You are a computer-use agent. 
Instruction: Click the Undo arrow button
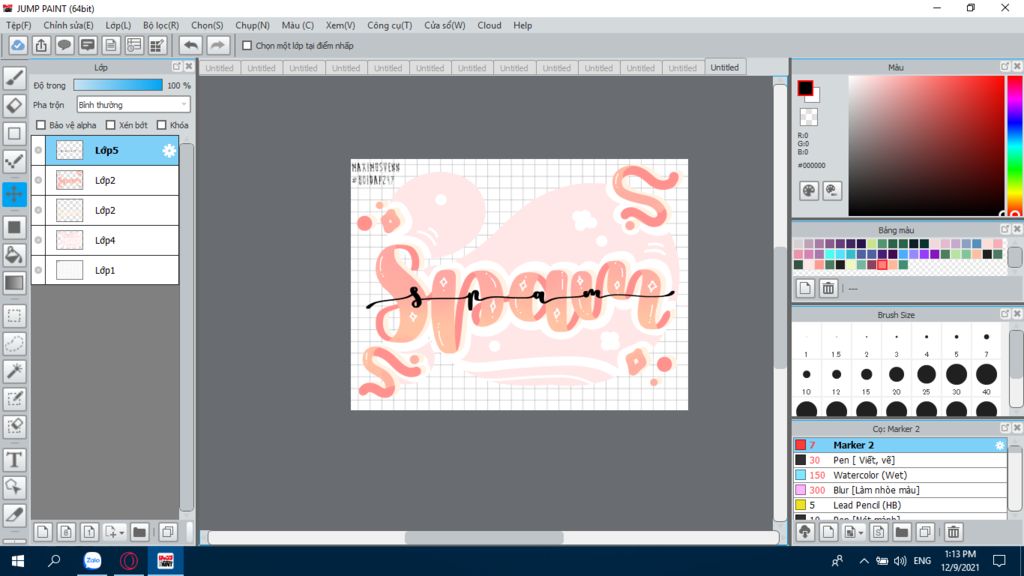pos(191,45)
